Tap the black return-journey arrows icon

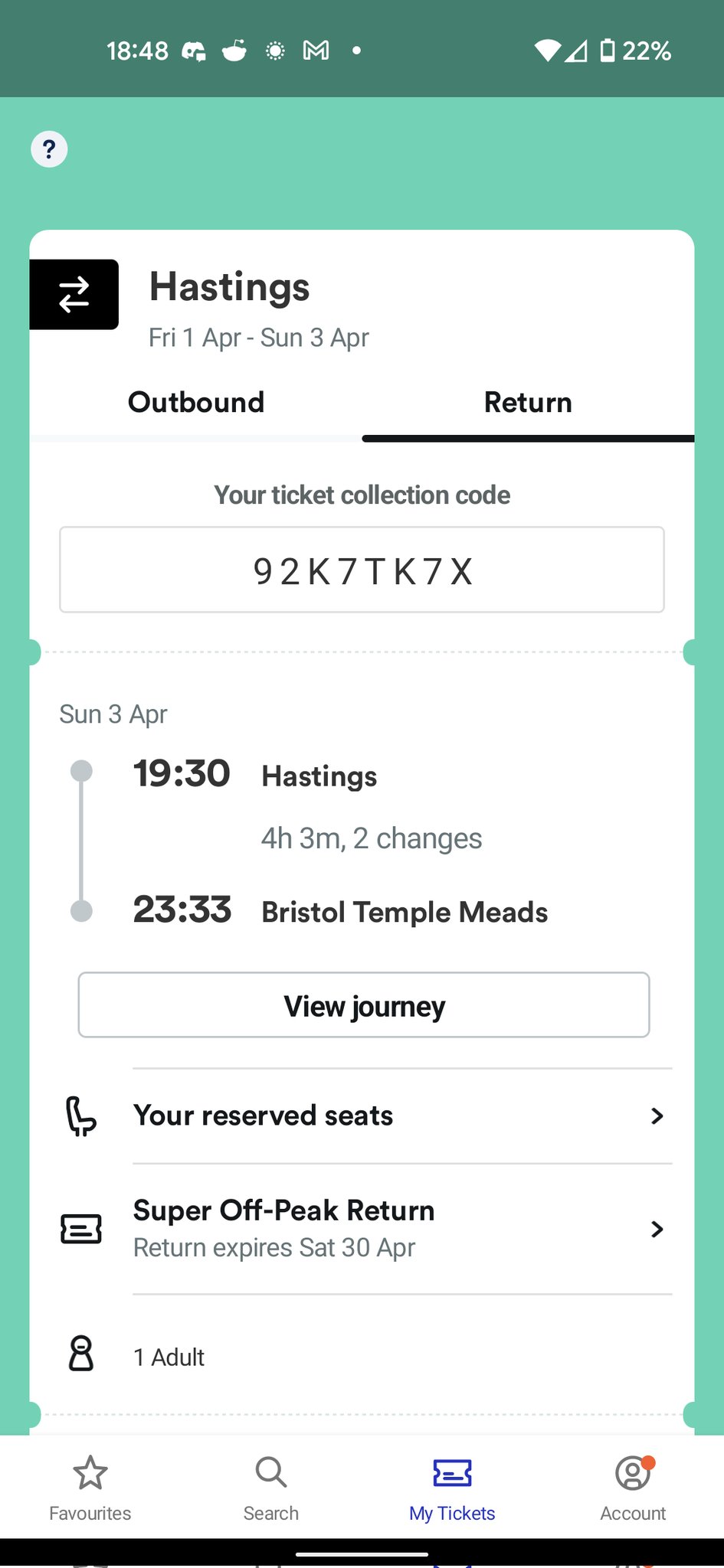pyautogui.click(x=74, y=295)
